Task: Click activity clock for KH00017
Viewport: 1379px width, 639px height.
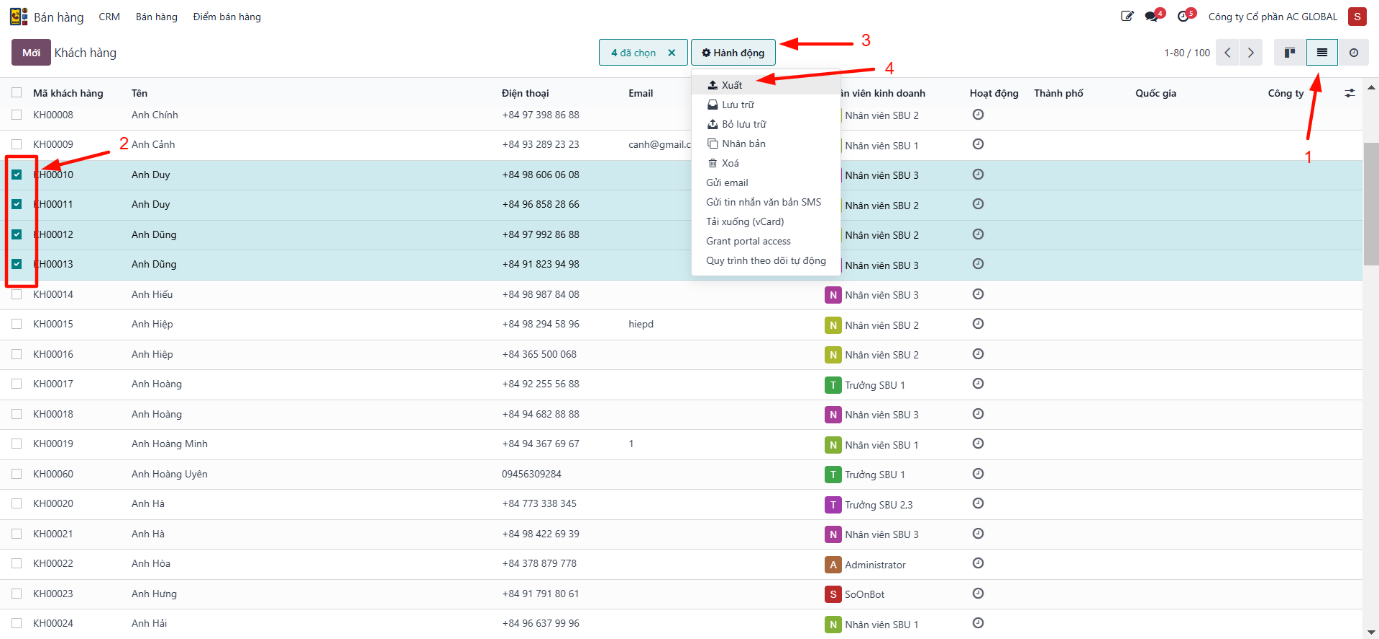Action: [978, 384]
